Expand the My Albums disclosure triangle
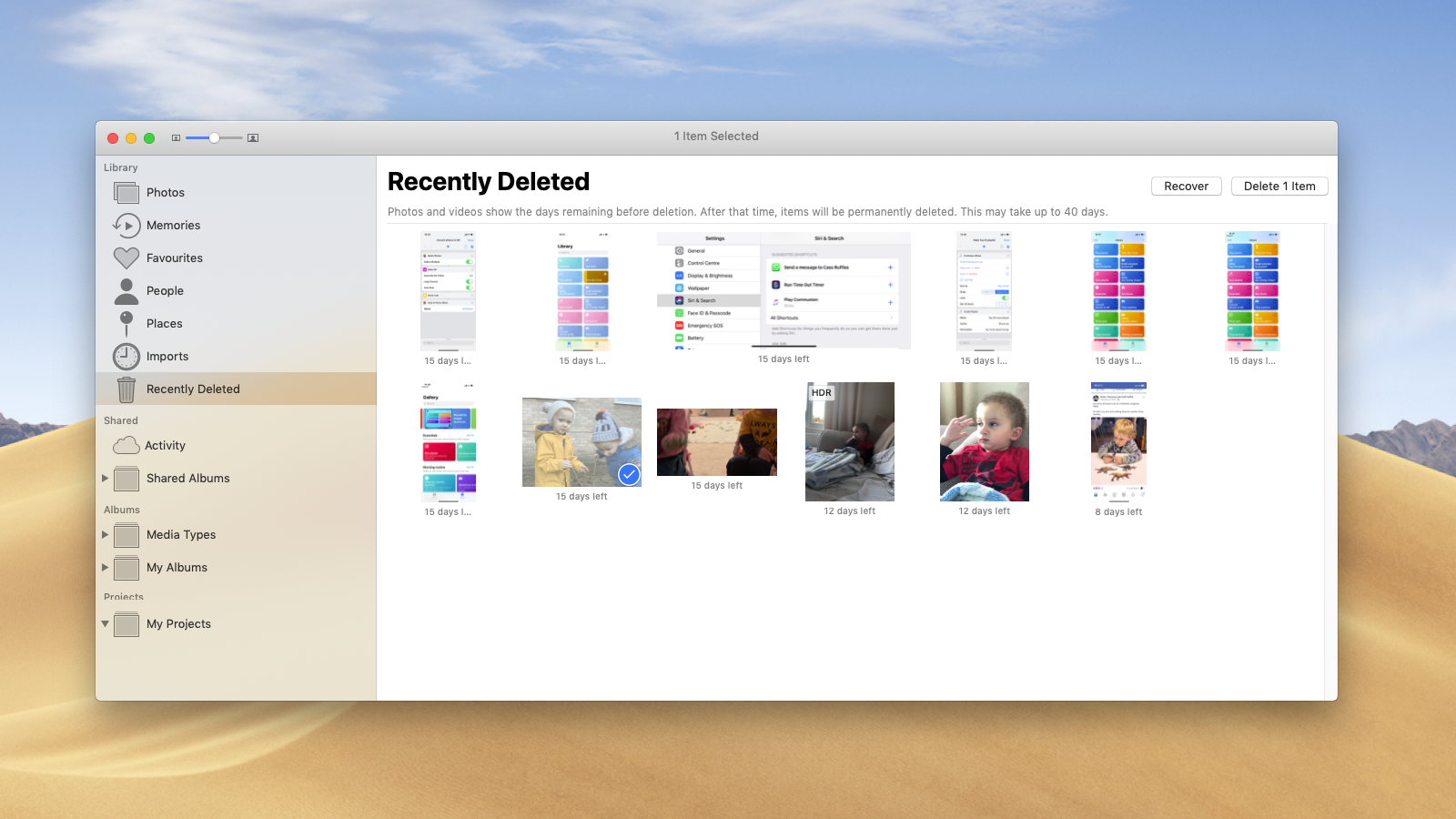The image size is (1456, 819). click(x=105, y=567)
